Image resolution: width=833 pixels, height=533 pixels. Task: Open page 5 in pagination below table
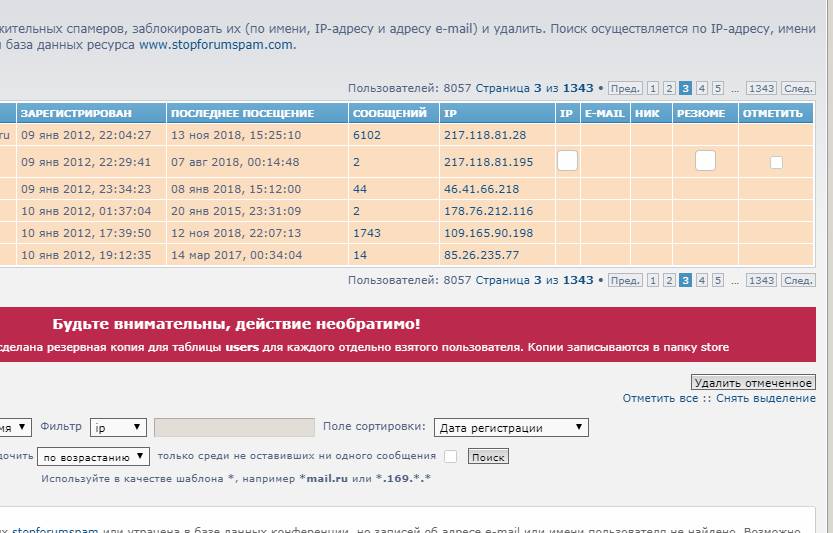(718, 280)
